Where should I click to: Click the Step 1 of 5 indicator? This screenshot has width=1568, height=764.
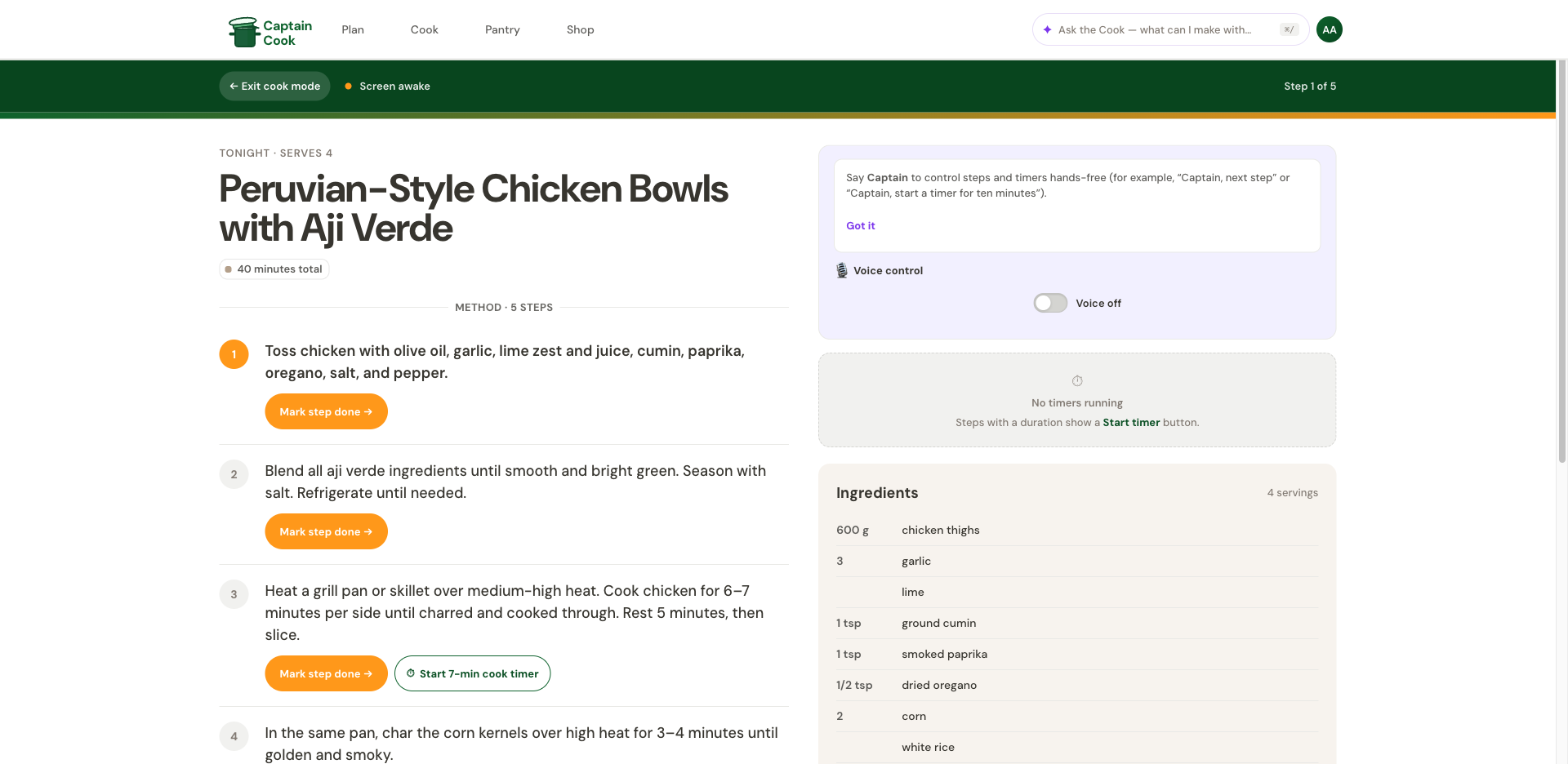(1310, 86)
